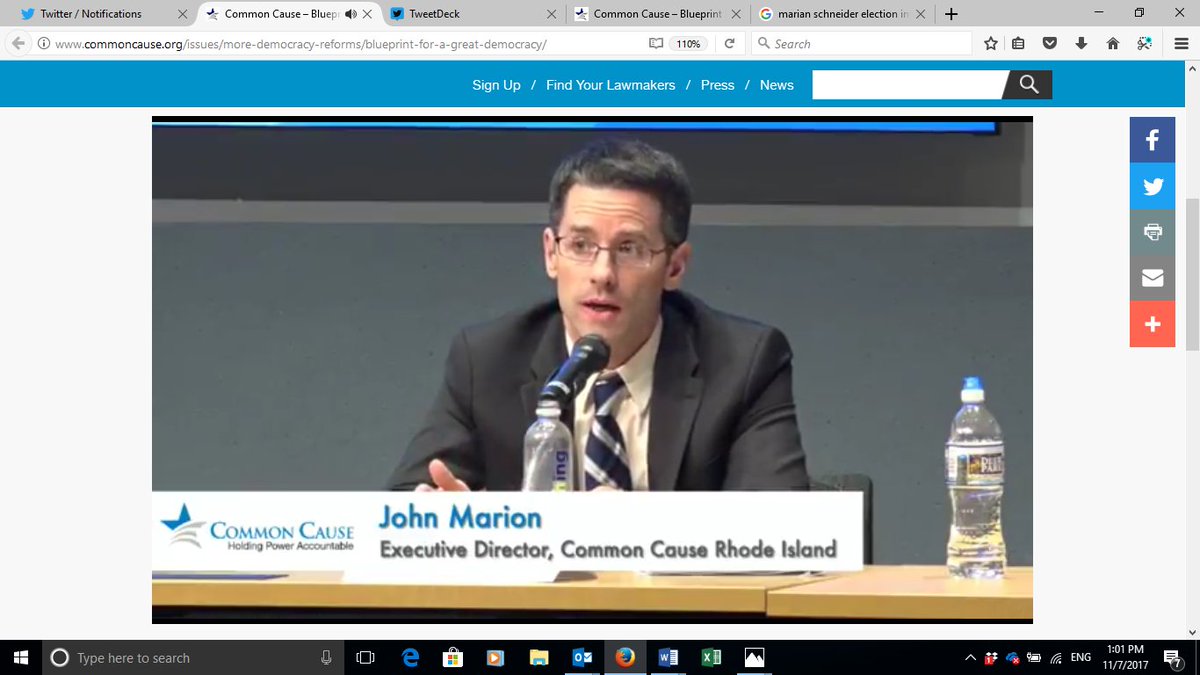The image size is (1200, 675).
Task: Click the John Marion video frame
Action: 592,370
